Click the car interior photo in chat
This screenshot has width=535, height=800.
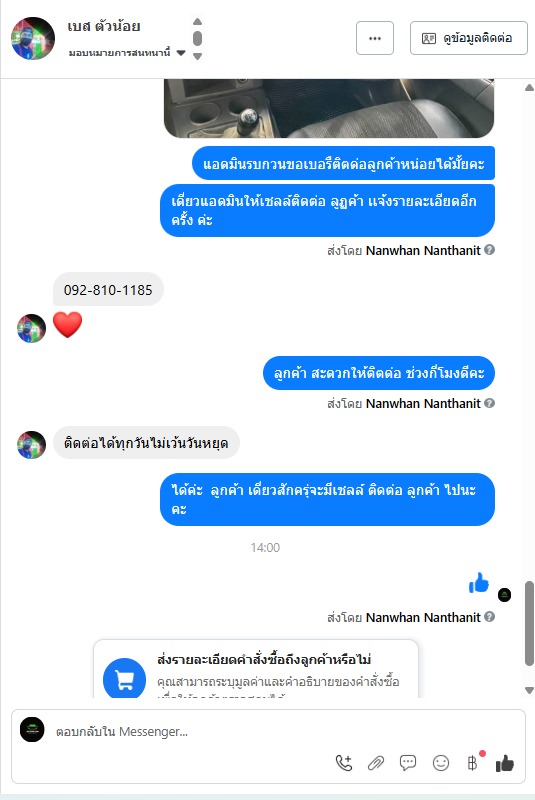(x=329, y=108)
